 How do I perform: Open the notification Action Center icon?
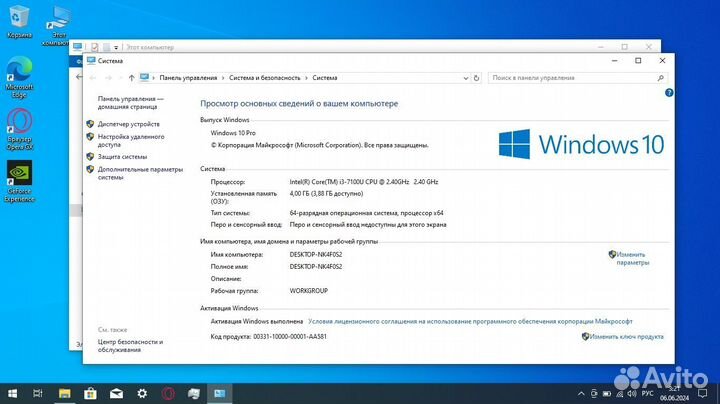click(703, 393)
